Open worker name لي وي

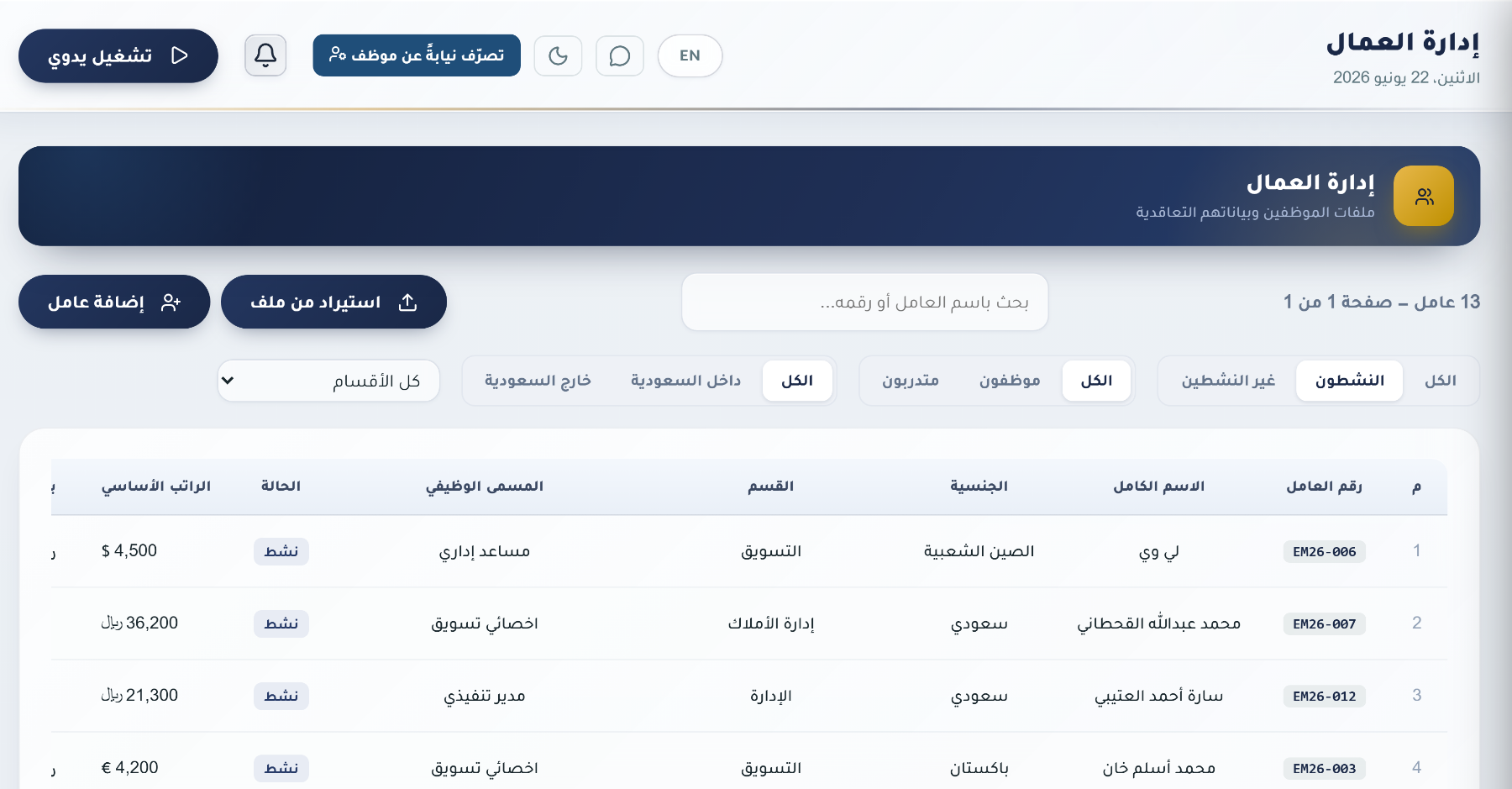(x=1158, y=552)
